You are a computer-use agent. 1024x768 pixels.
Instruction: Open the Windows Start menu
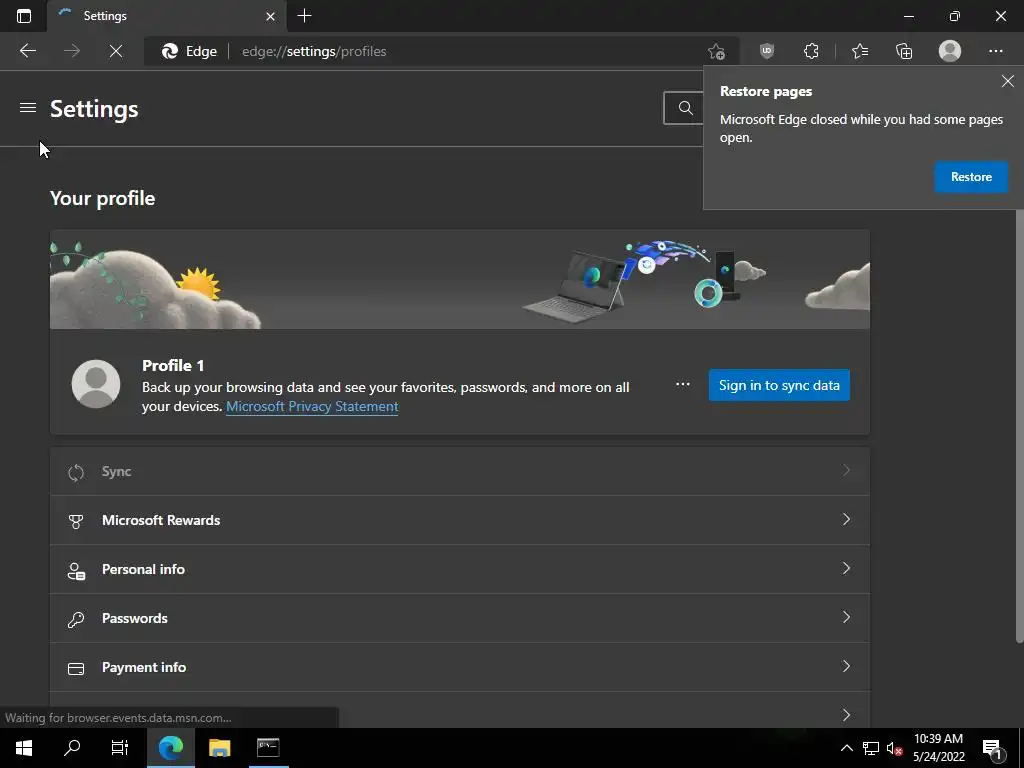(x=24, y=748)
